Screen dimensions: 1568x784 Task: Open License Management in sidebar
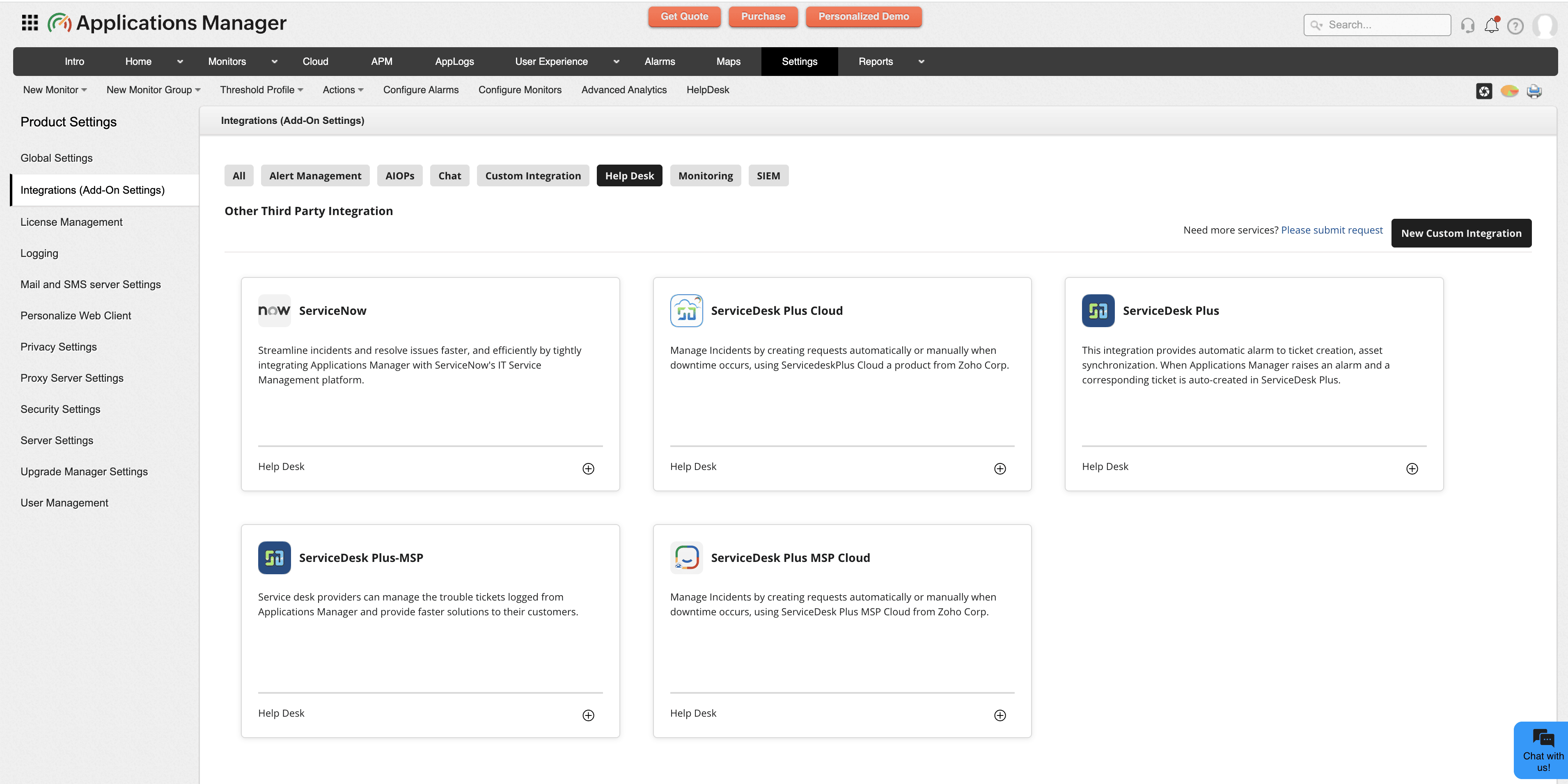tap(71, 222)
